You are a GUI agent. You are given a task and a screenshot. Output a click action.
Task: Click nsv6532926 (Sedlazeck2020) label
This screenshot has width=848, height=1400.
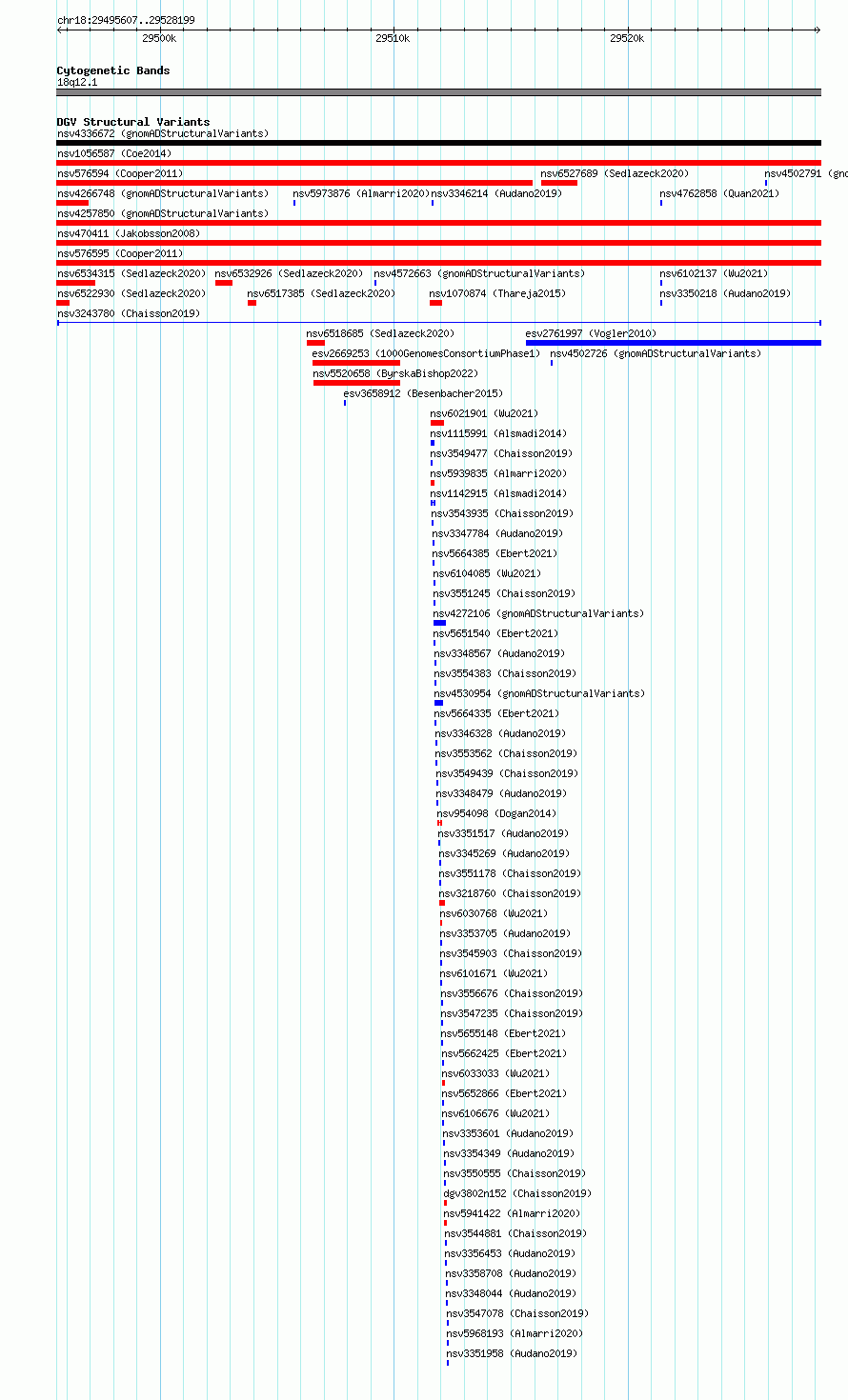click(x=289, y=273)
